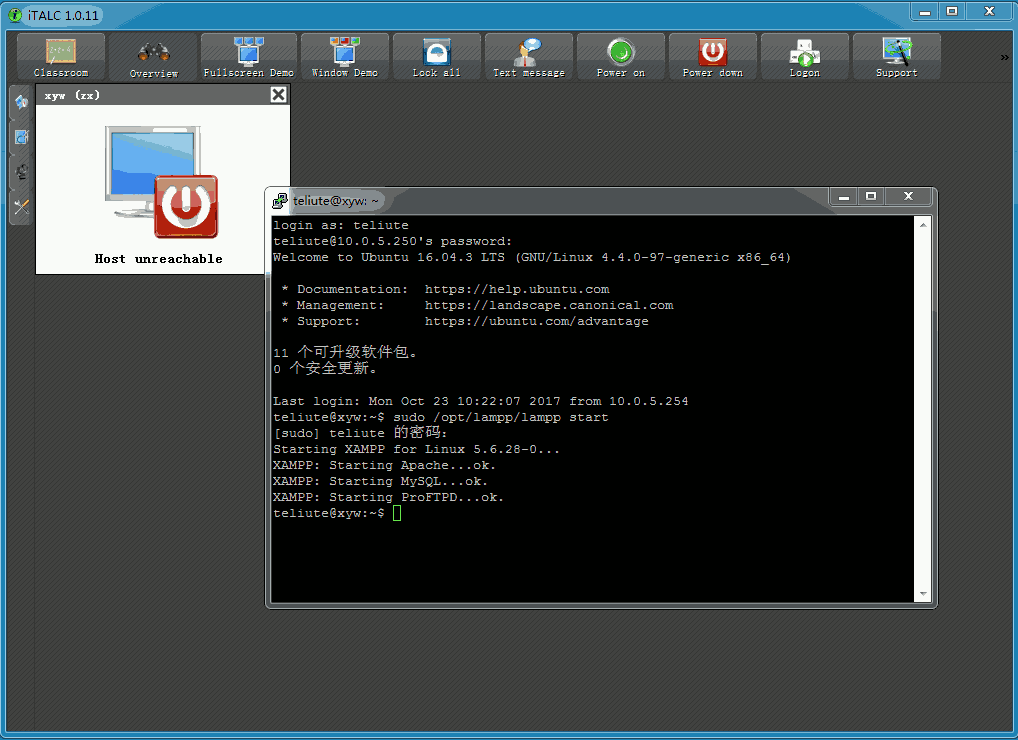The width and height of the screenshot is (1018, 740).
Task: Click the landscape.canonical.com URL in terminal
Action: pos(549,305)
